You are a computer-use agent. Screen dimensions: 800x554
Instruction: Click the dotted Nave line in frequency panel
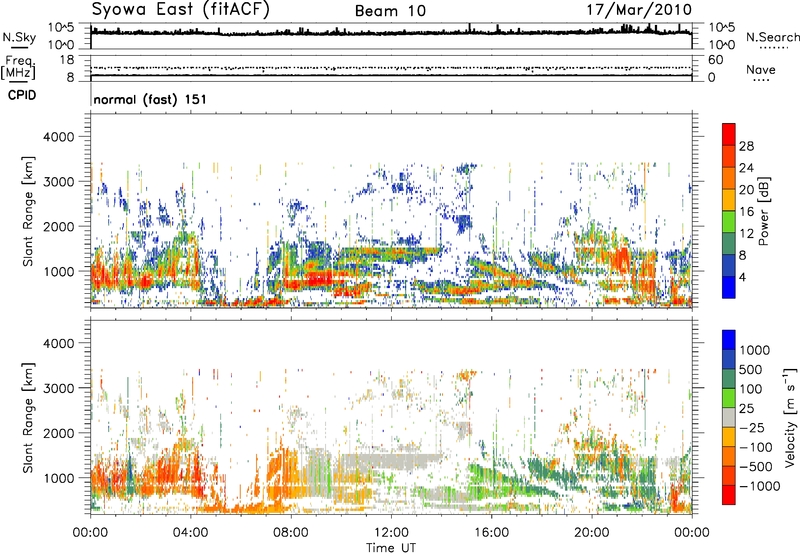(391, 68)
